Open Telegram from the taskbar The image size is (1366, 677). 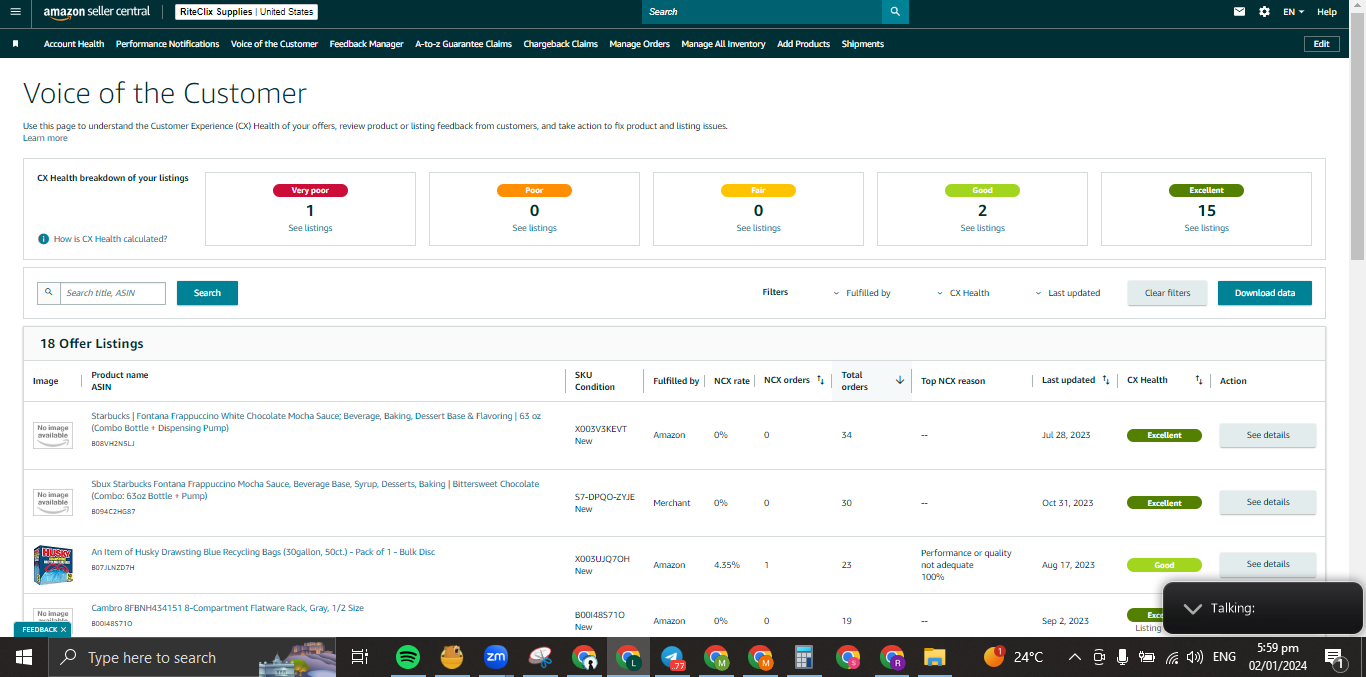[x=672, y=657]
